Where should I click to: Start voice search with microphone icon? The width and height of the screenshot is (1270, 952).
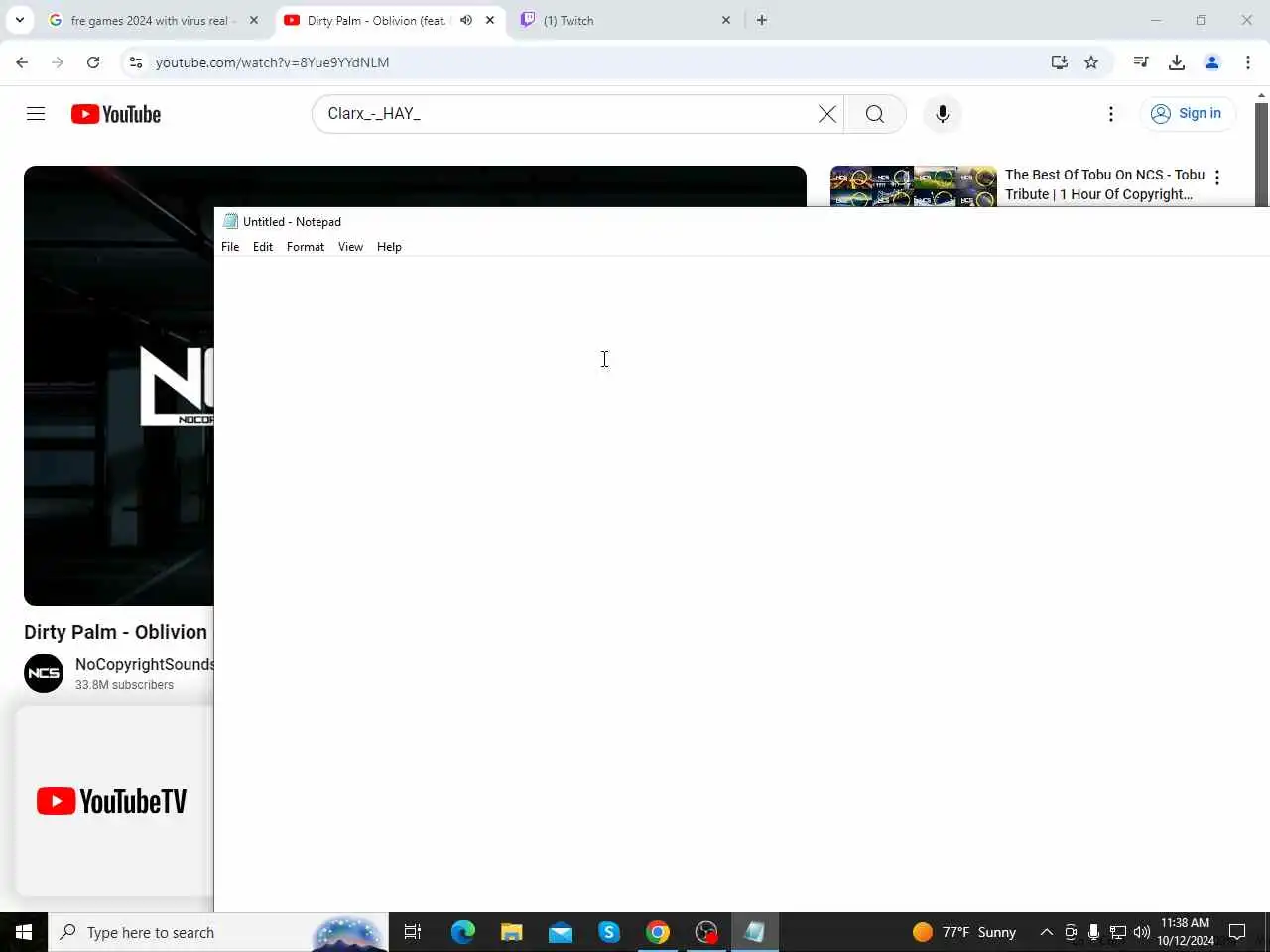[x=943, y=114]
